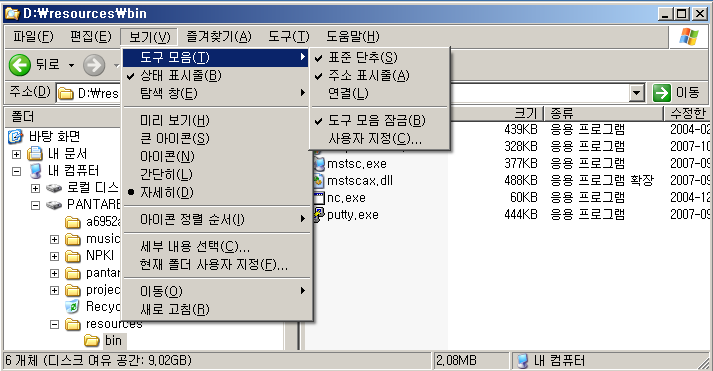Image resolution: width=713 pixels, height=371 pixels.
Task: Open the Favorites (즐겨찾기) menu
Action: click(219, 37)
